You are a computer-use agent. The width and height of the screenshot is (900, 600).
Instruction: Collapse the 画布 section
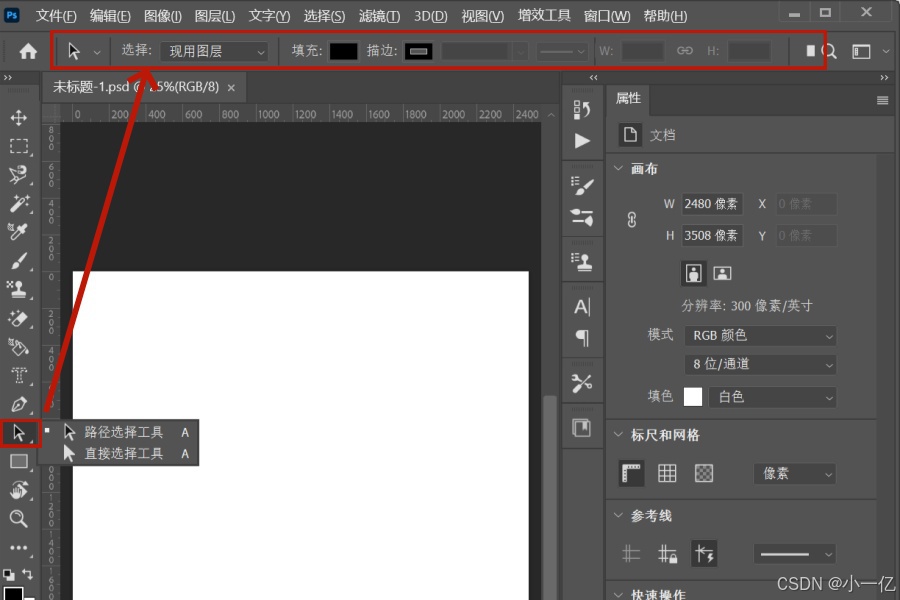click(618, 169)
